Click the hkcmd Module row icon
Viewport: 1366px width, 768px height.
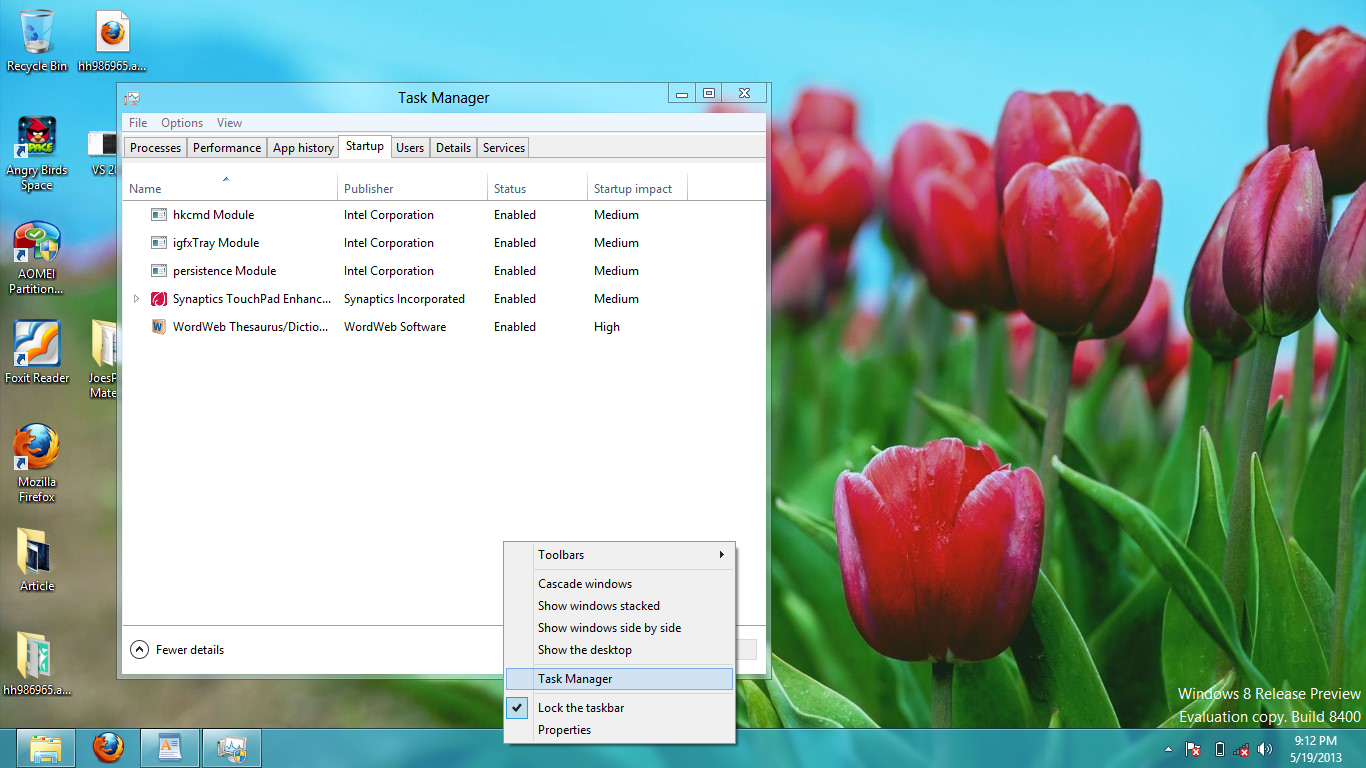158,215
